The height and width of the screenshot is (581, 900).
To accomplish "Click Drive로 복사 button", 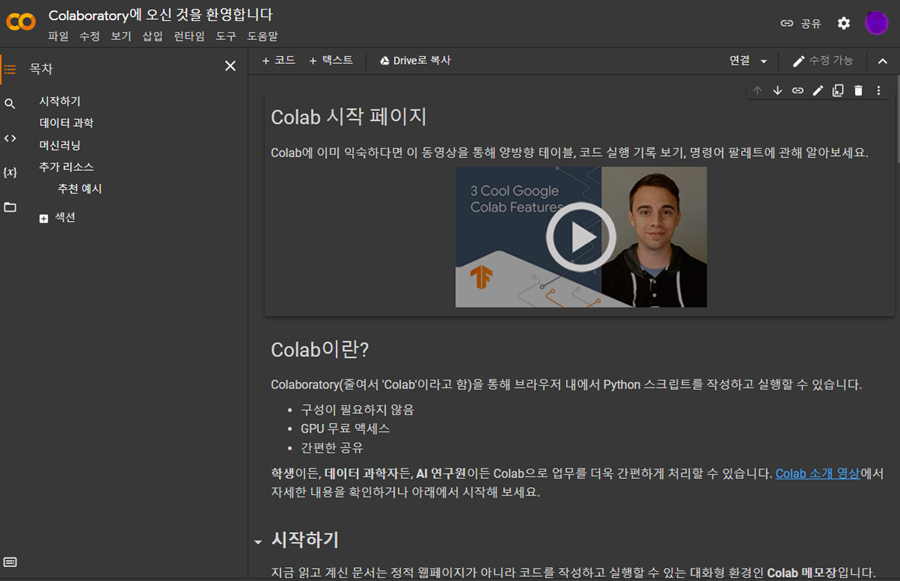I will pos(415,60).
